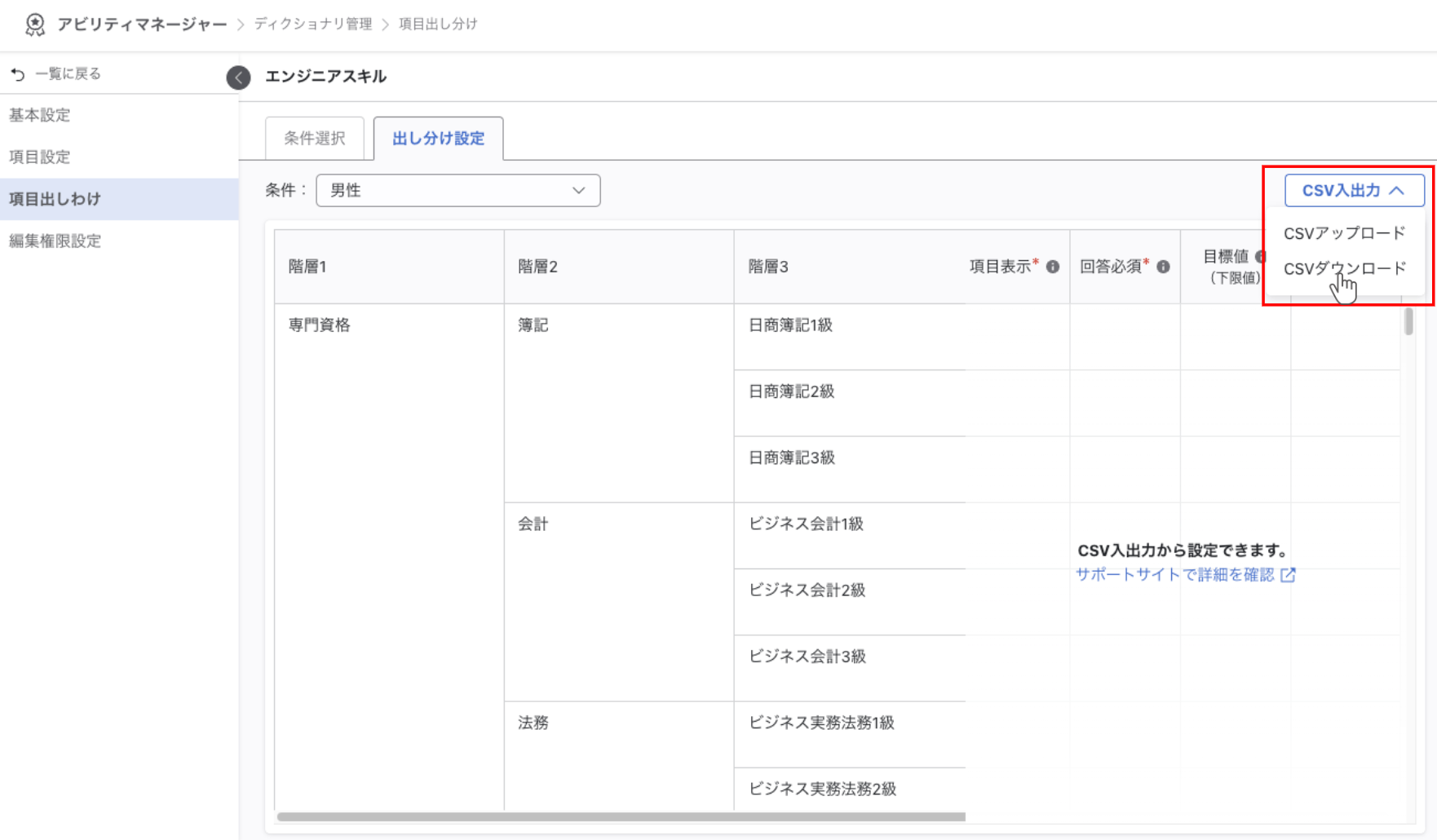Click the vertical scrollbar thumb of the table
The height and width of the screenshot is (840, 1437).
tap(1408, 321)
